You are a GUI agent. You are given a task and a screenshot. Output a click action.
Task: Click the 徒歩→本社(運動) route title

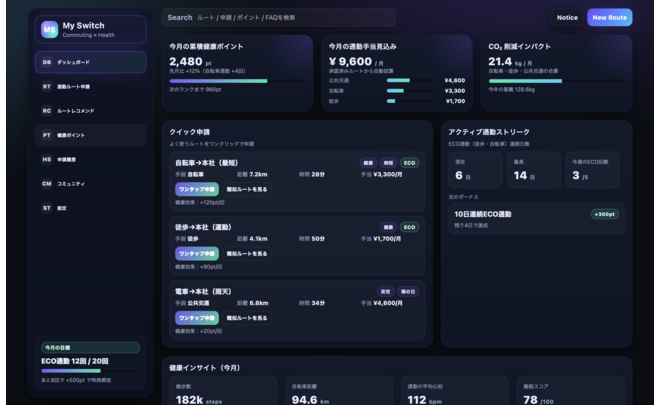click(x=203, y=227)
